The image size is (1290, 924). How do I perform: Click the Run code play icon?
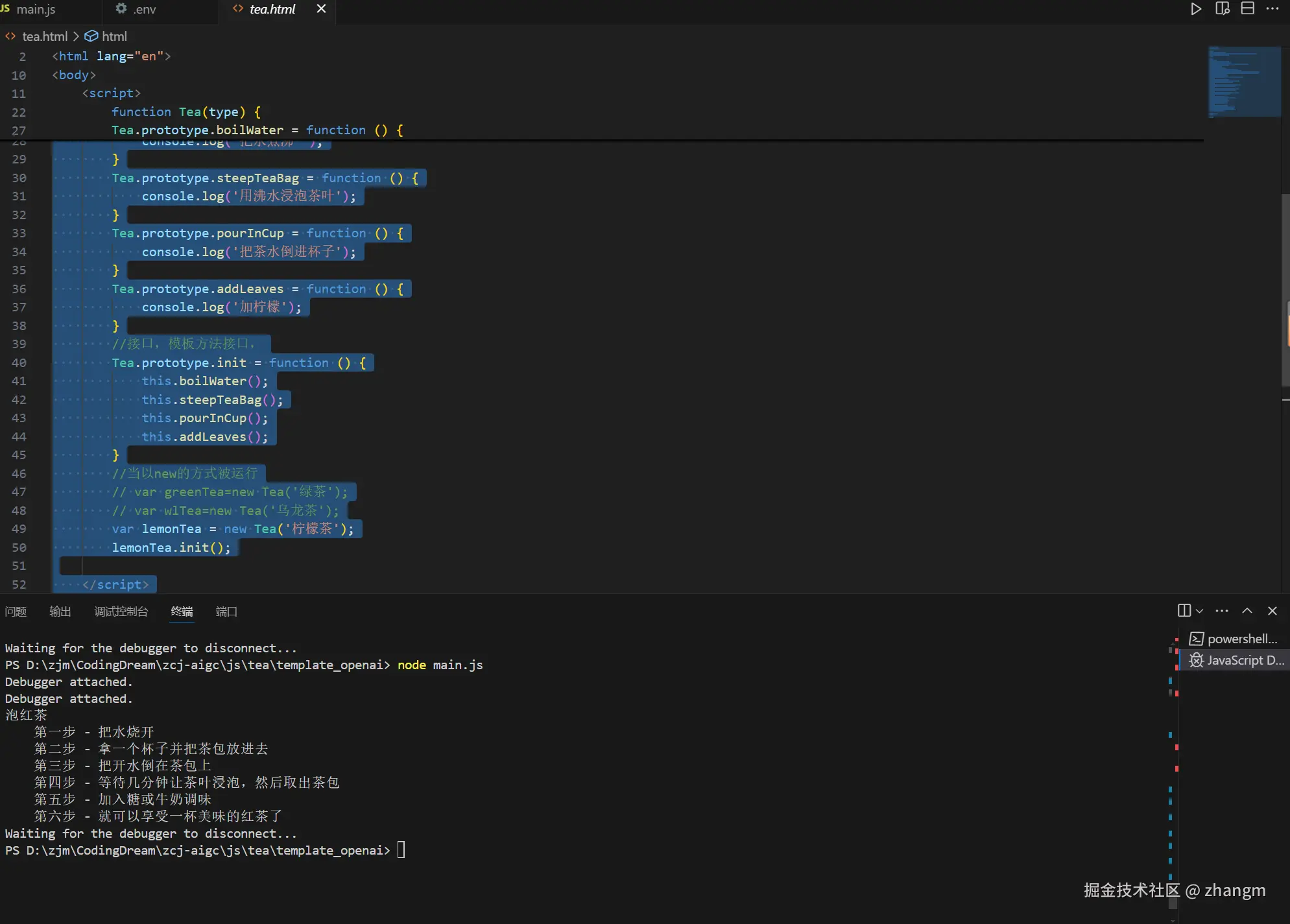[x=1196, y=9]
